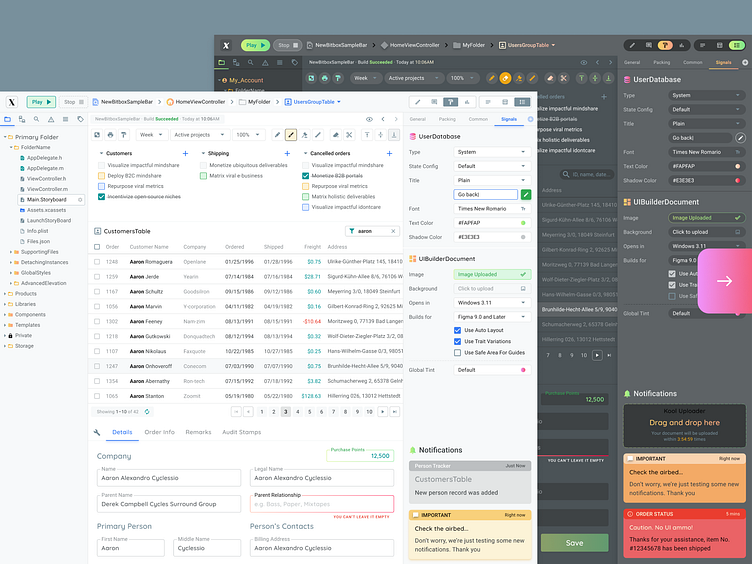Click the wrench icon left of Details tab
Viewport: 752px width, 564px height.
[97, 432]
